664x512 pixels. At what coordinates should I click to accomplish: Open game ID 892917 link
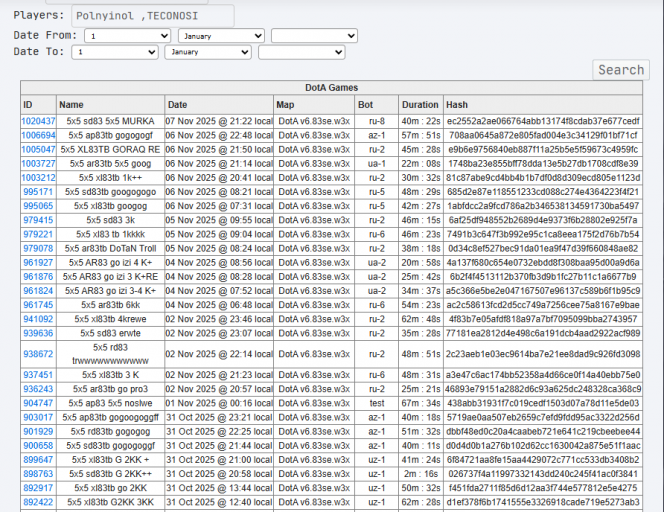tap(39, 488)
